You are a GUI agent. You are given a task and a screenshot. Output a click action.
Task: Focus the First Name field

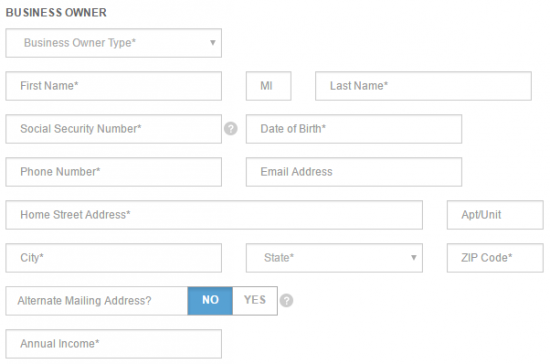pos(114,86)
